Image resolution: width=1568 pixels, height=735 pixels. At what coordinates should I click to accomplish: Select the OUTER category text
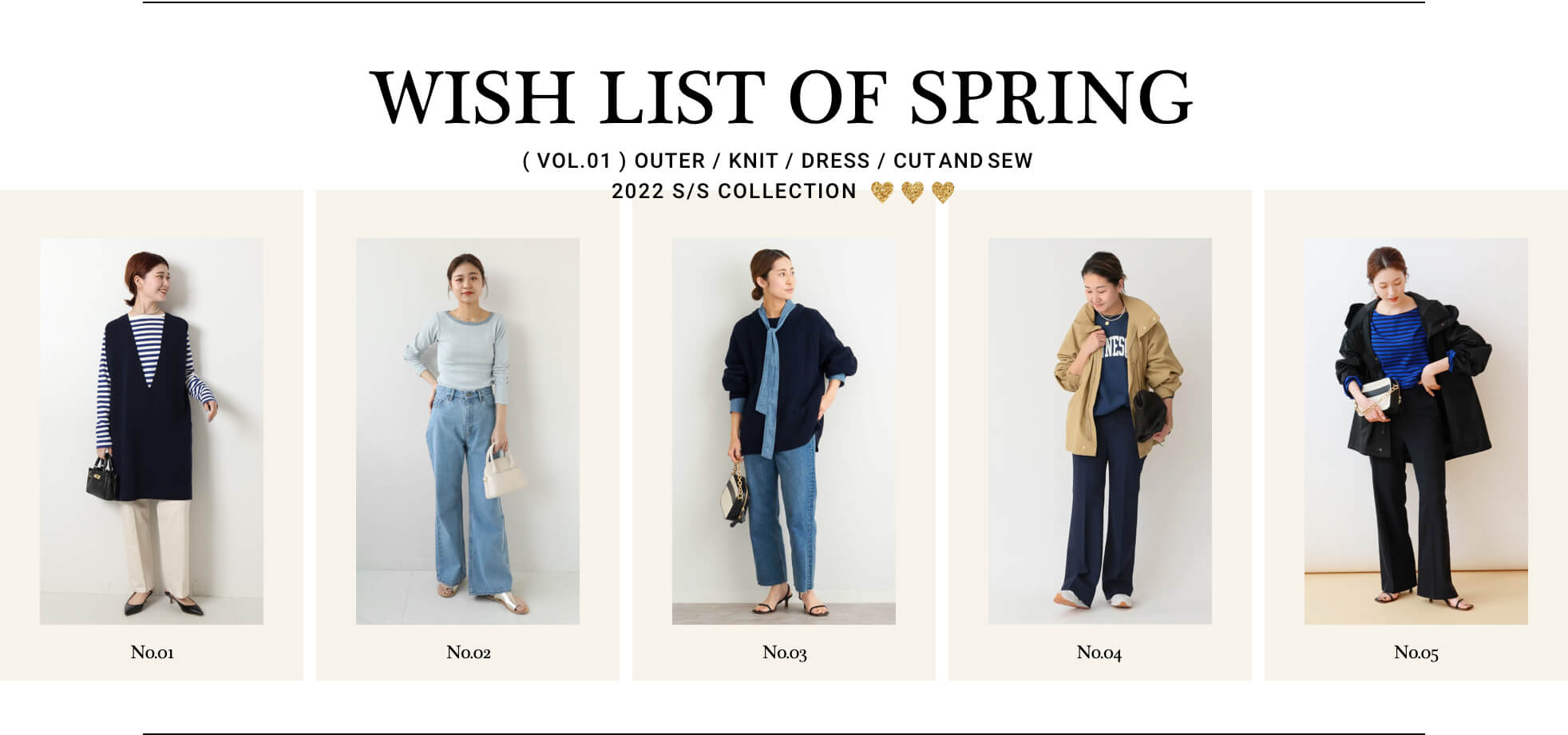pos(670,161)
